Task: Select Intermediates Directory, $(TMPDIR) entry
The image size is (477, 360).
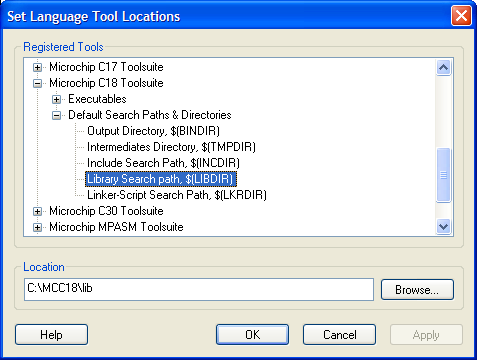Action: click(171, 147)
